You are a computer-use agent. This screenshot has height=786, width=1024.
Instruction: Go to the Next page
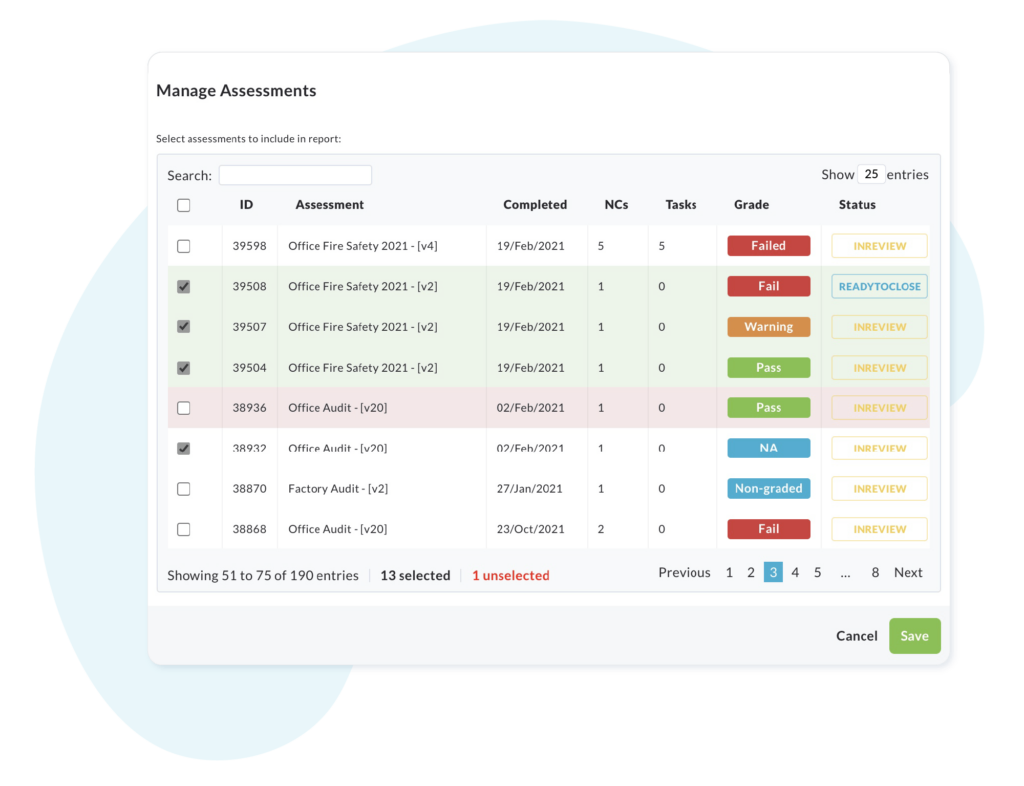(908, 573)
